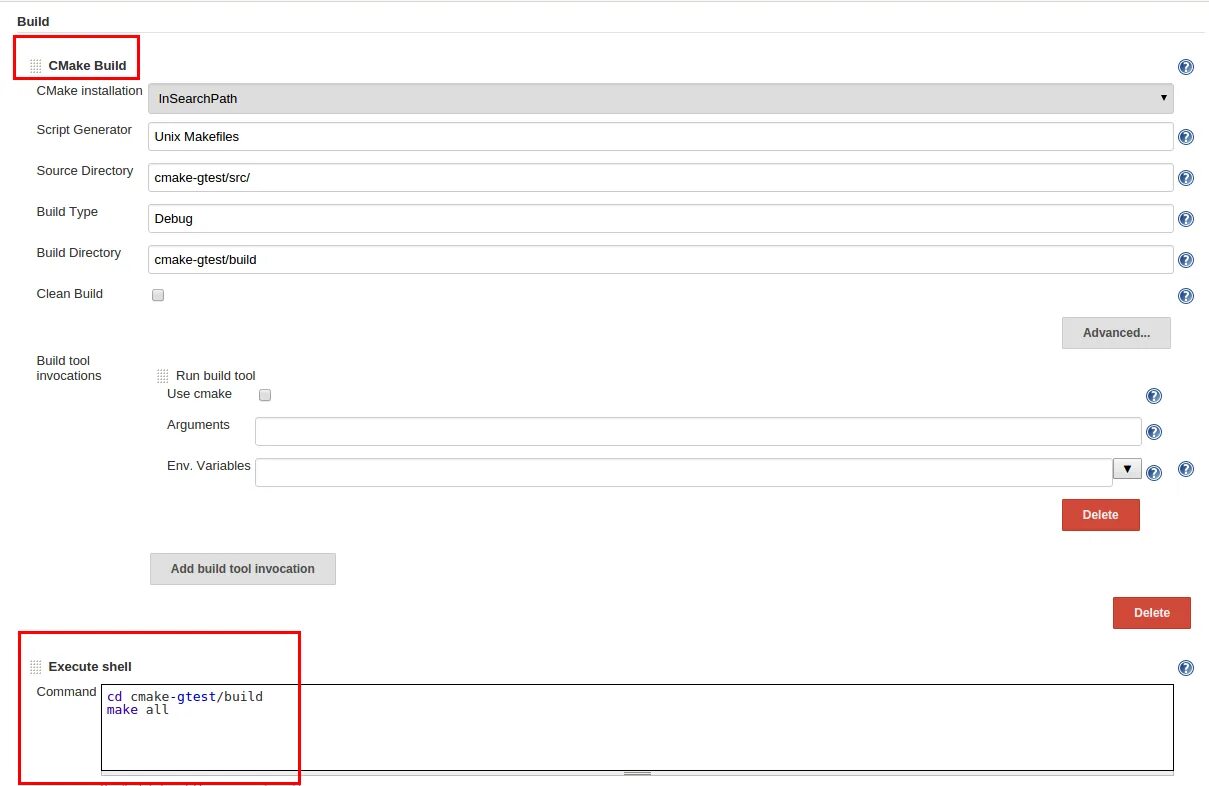Open help for CMake Build step
Image resolution: width=1209 pixels, height=786 pixels.
click(1185, 67)
